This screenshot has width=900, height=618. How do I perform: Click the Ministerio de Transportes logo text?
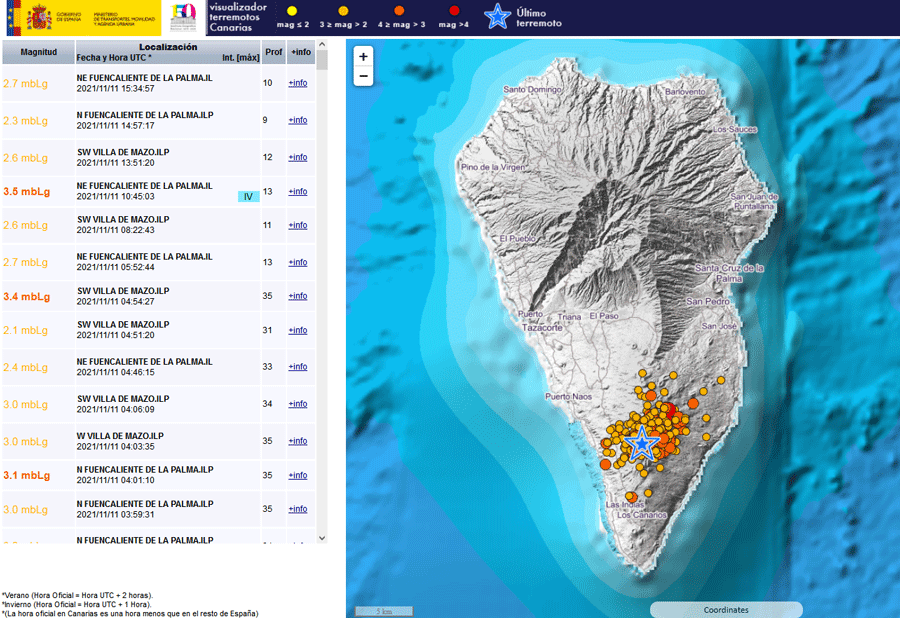[x=124, y=19]
